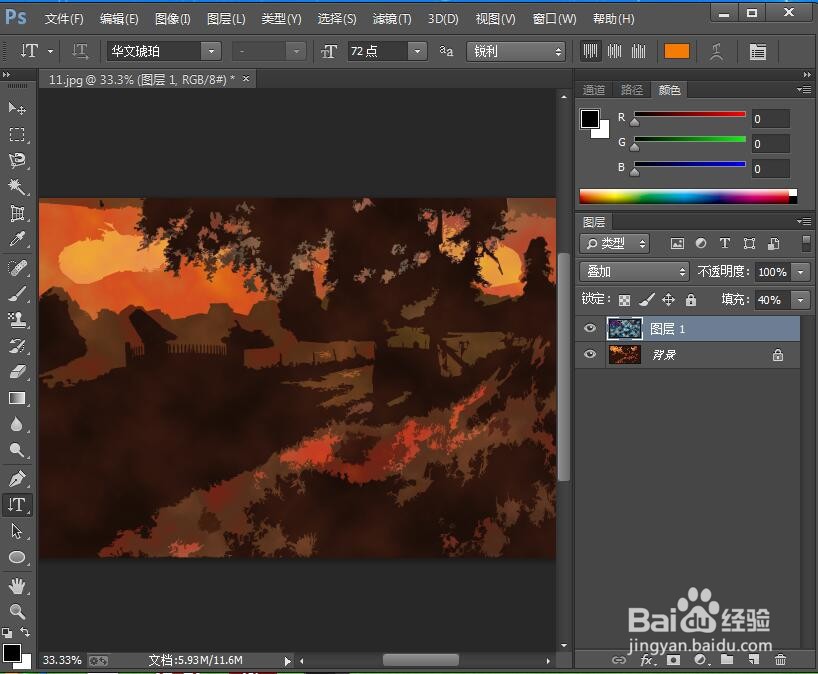Select the Zoom tool
The height and width of the screenshot is (674, 818).
click(x=17, y=611)
